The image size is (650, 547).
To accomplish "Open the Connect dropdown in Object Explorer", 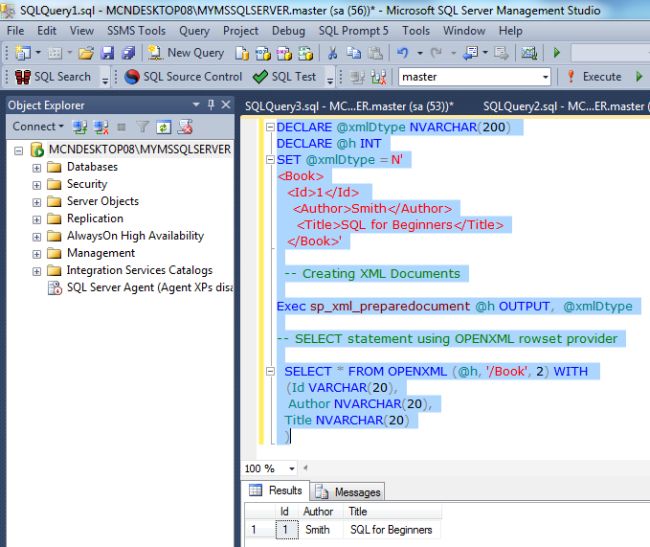I will tap(38, 126).
